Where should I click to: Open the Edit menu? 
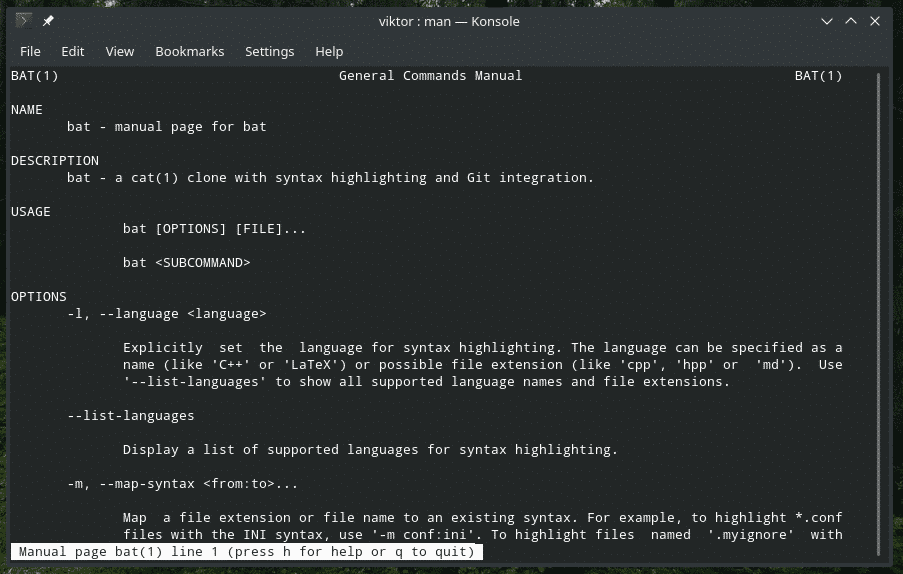click(x=73, y=51)
